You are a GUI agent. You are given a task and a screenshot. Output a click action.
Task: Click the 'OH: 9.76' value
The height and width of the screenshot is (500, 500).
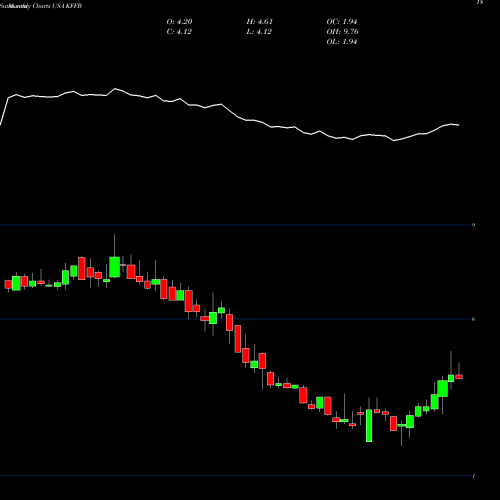342,32
